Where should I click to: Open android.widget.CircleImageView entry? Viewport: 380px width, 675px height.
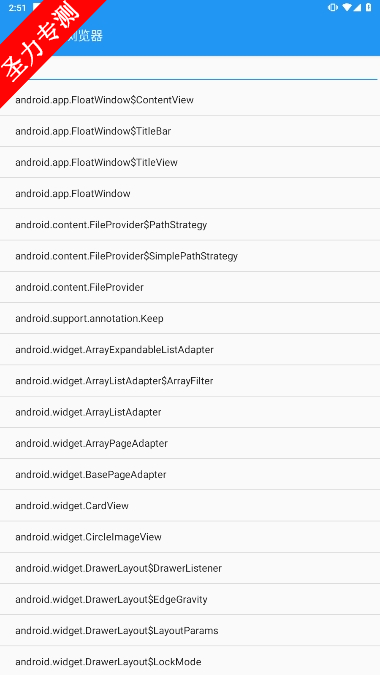coord(190,537)
